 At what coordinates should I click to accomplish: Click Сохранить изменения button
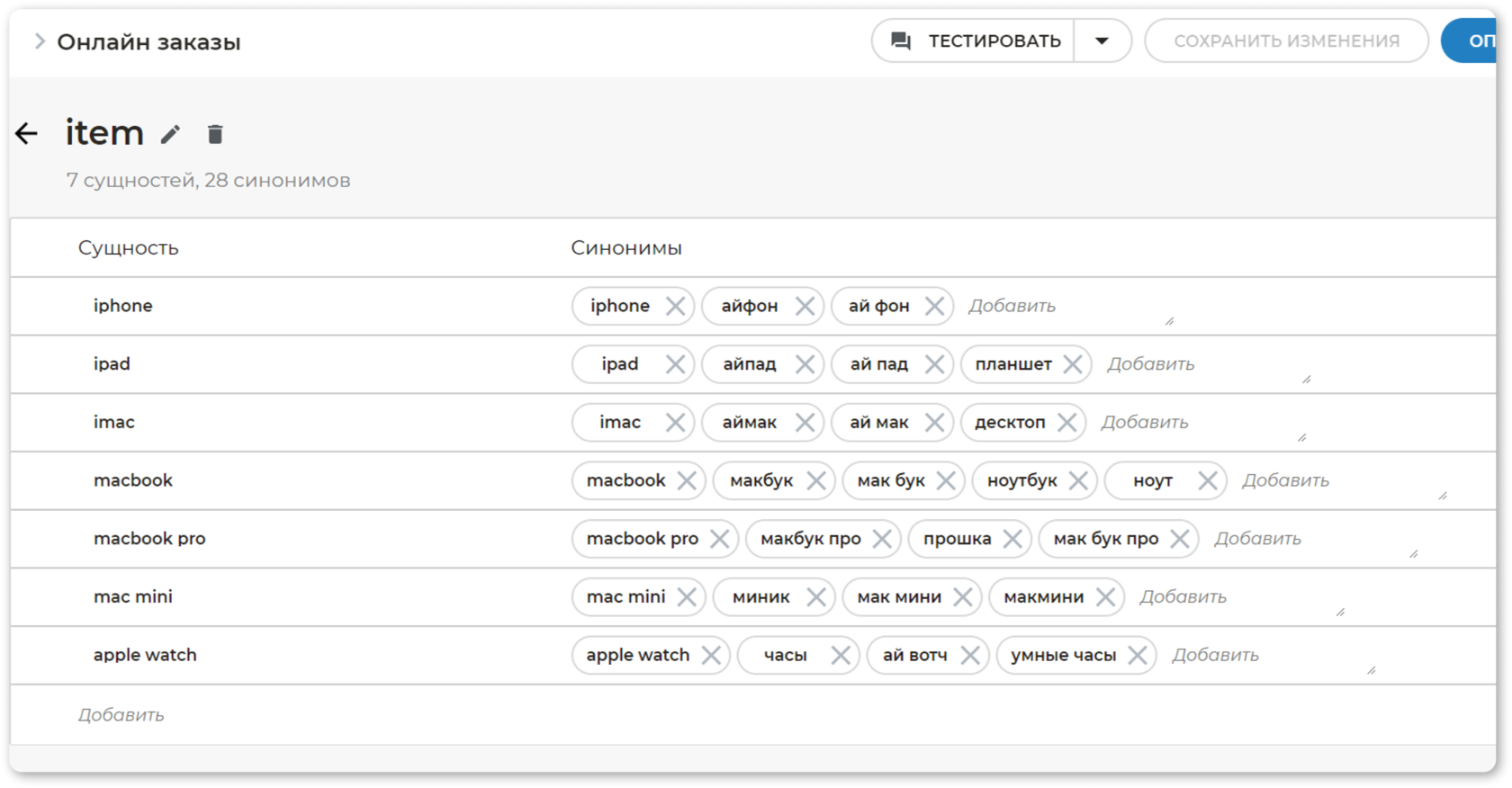click(x=1286, y=41)
